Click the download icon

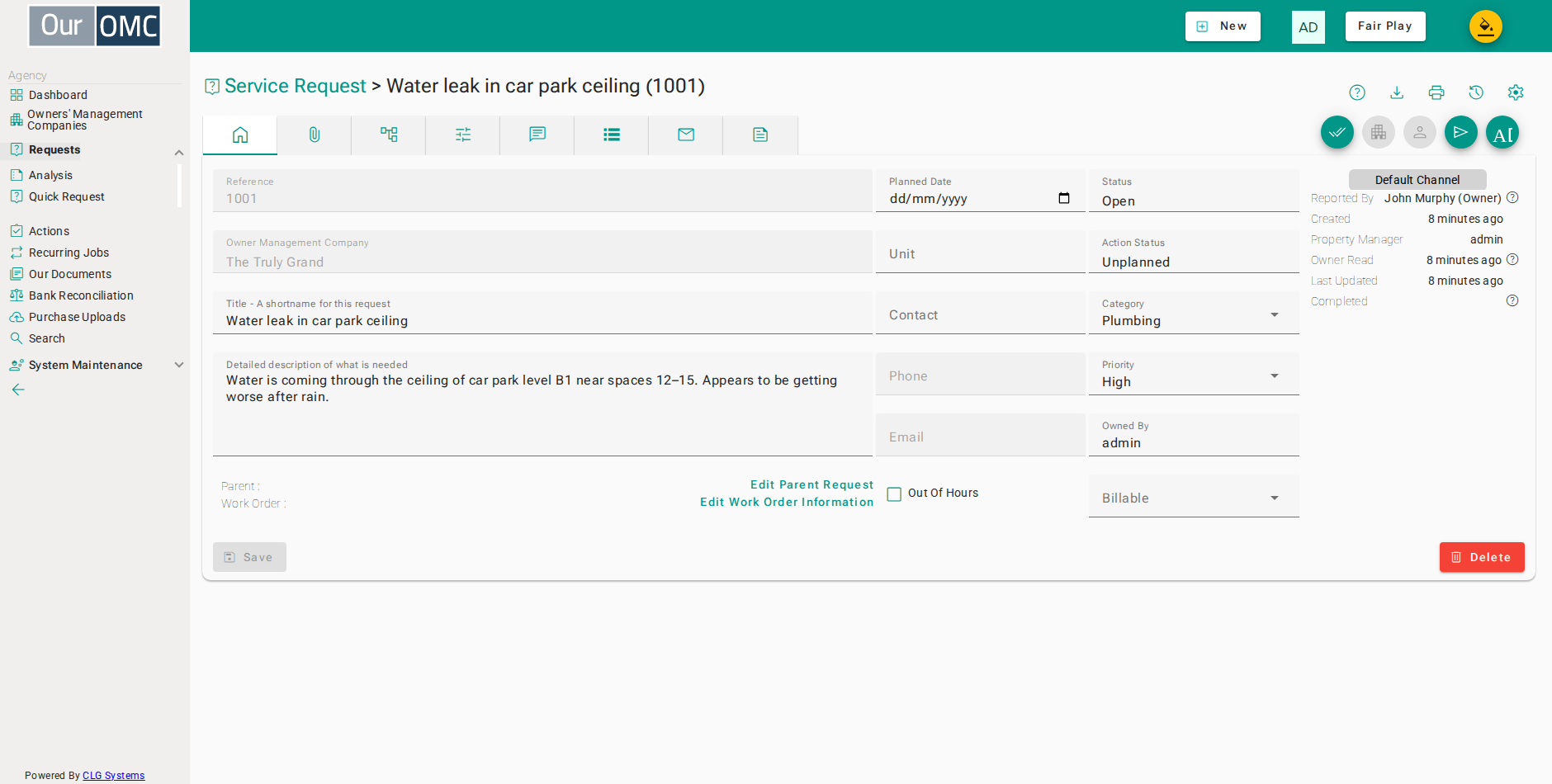point(1397,92)
